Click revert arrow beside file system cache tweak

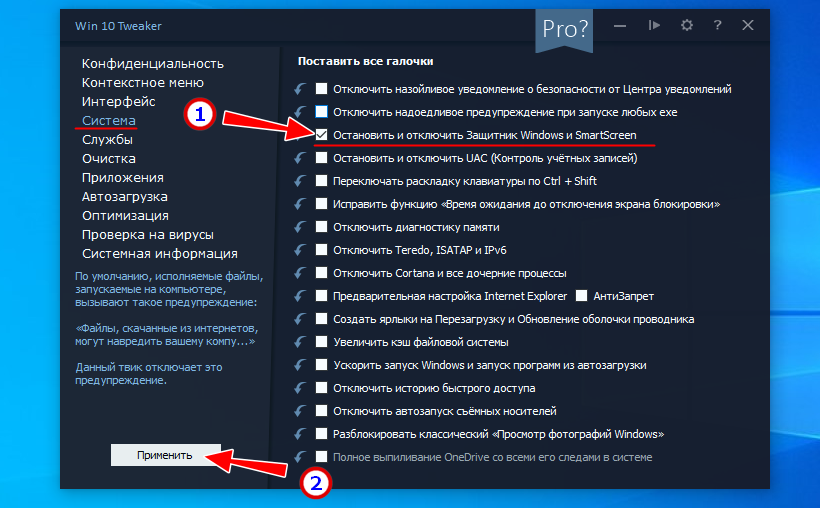[x=300, y=342]
